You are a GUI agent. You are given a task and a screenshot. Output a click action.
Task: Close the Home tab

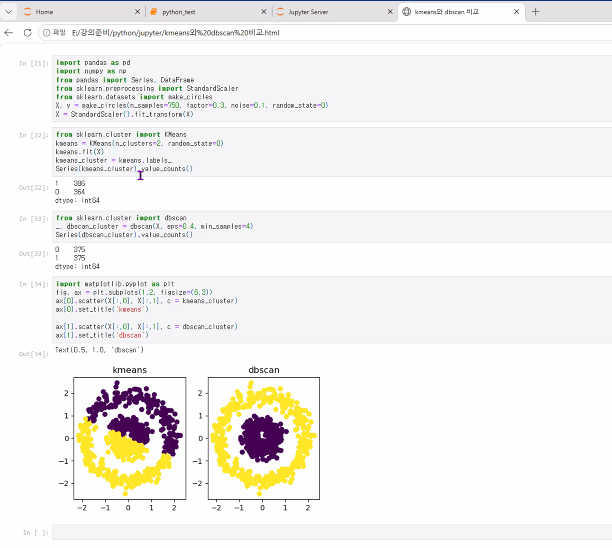click(x=137, y=12)
